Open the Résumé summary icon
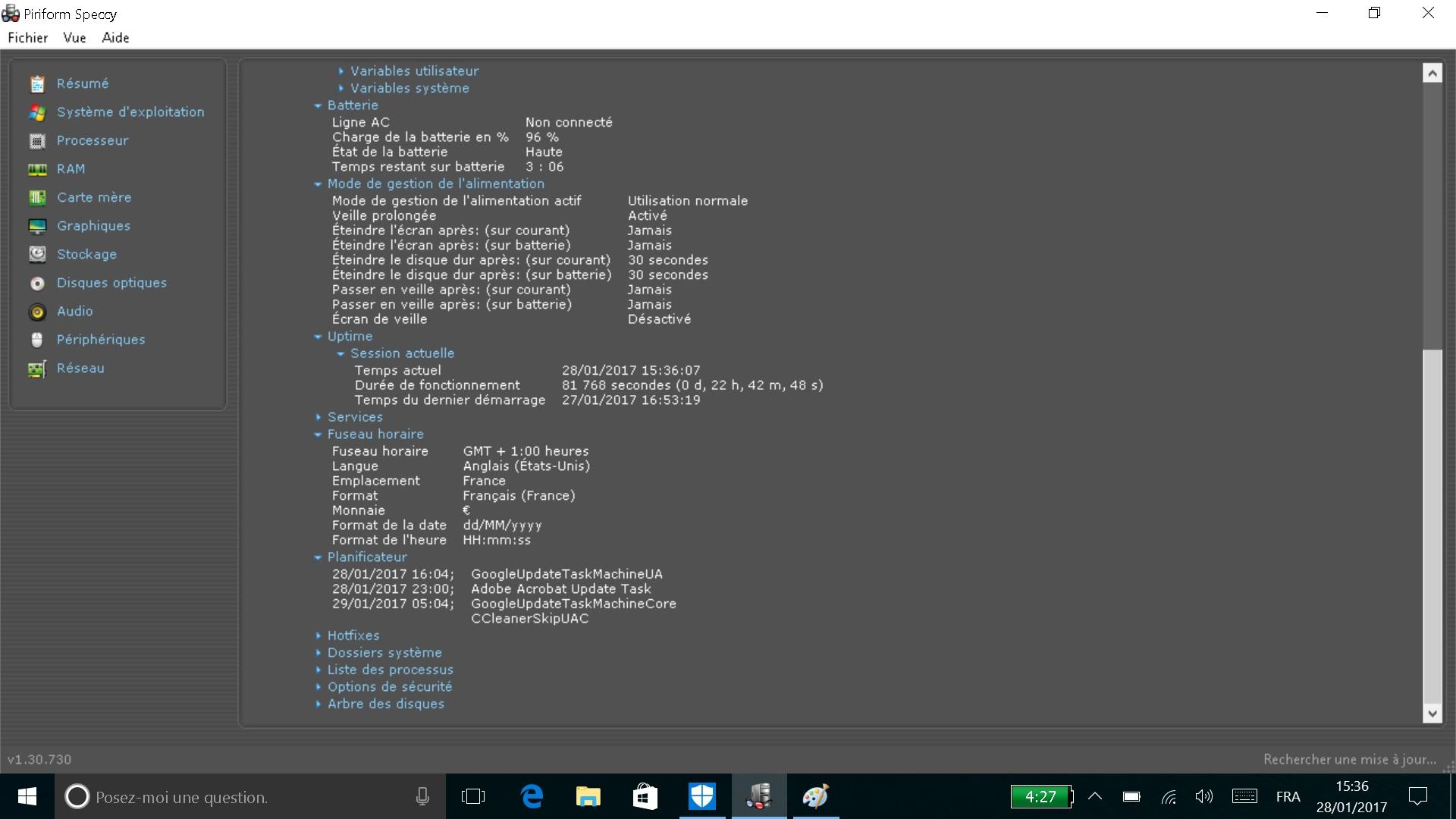Screen dimensions: 1456x819 (x=37, y=83)
